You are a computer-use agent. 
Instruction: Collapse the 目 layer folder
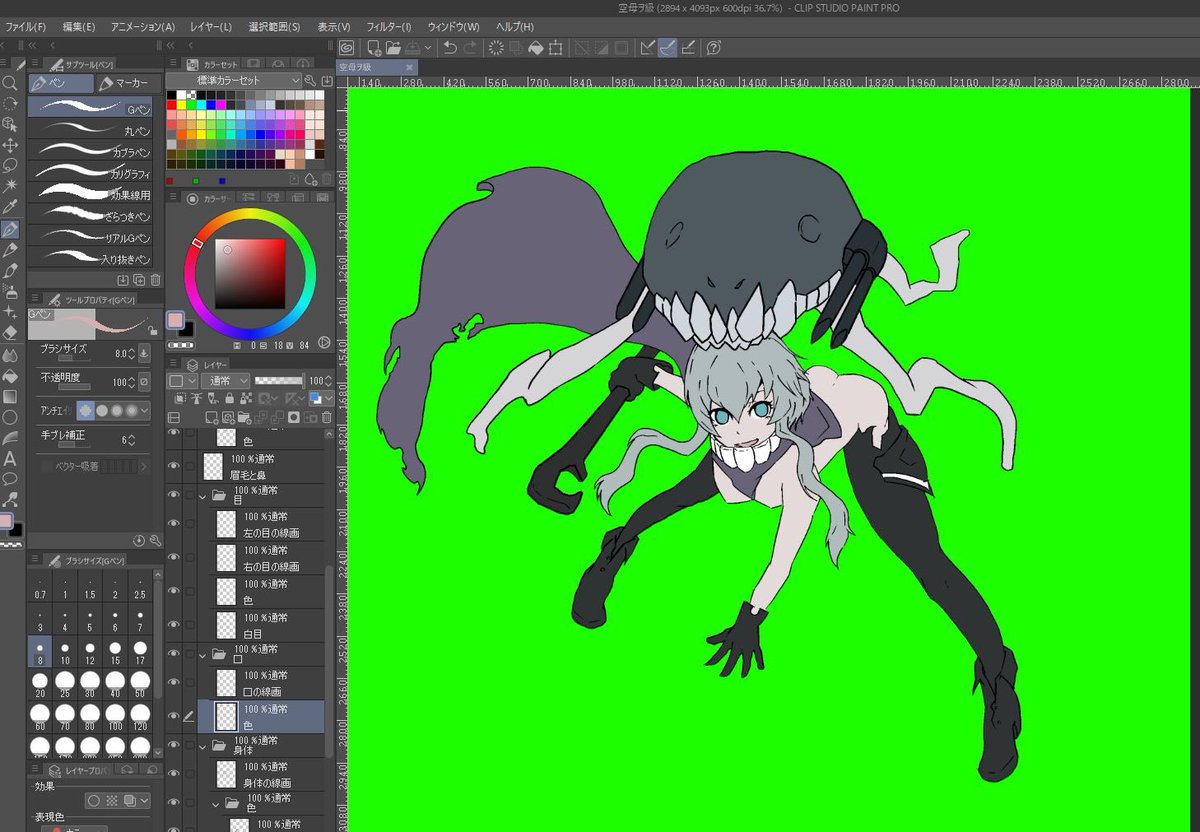203,495
